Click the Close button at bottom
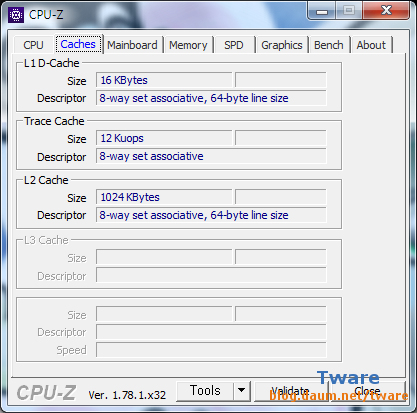417x413 pixels. point(368,391)
